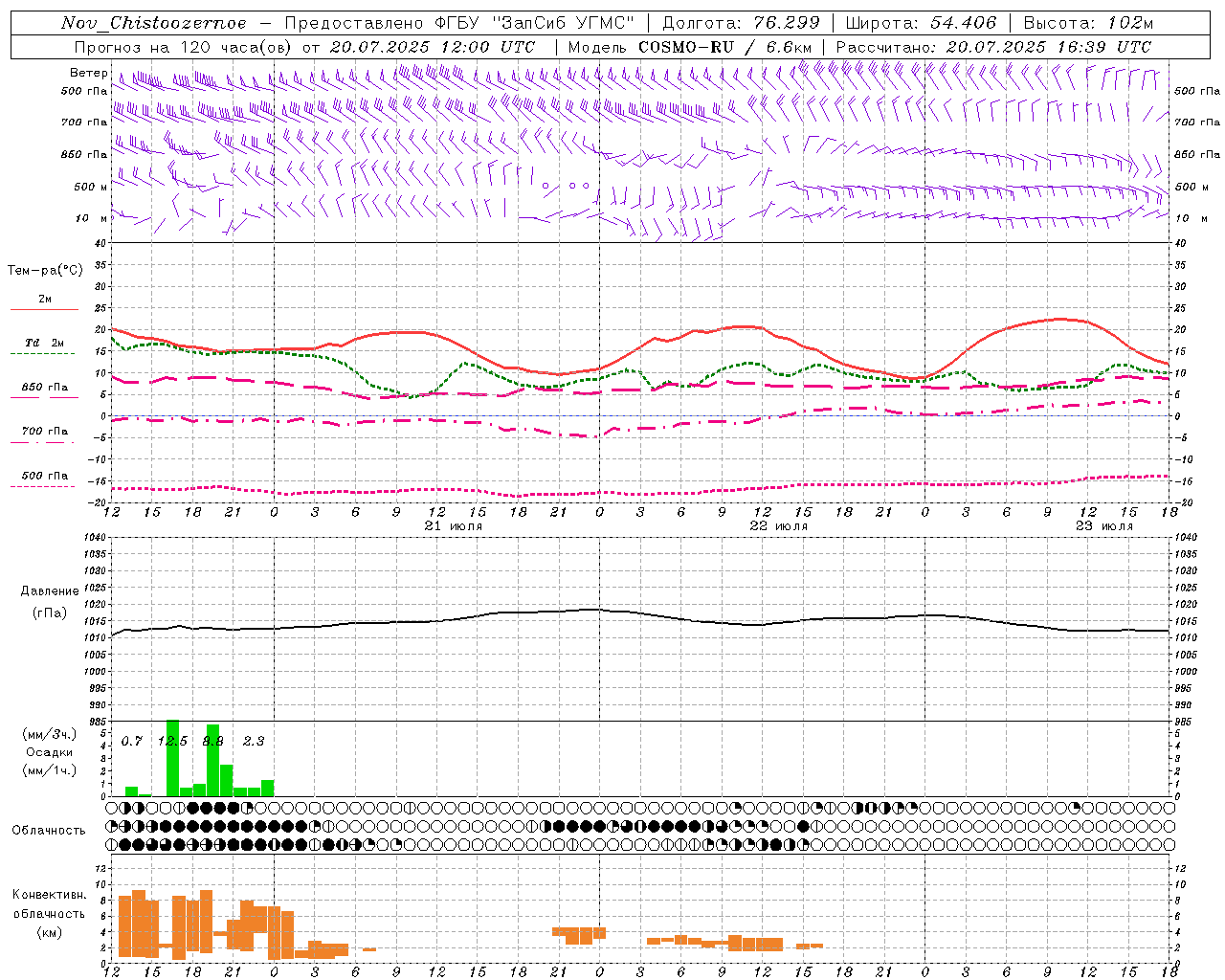Click the 23 июля date label
The width and height of the screenshot is (1225, 980).
point(1104,526)
